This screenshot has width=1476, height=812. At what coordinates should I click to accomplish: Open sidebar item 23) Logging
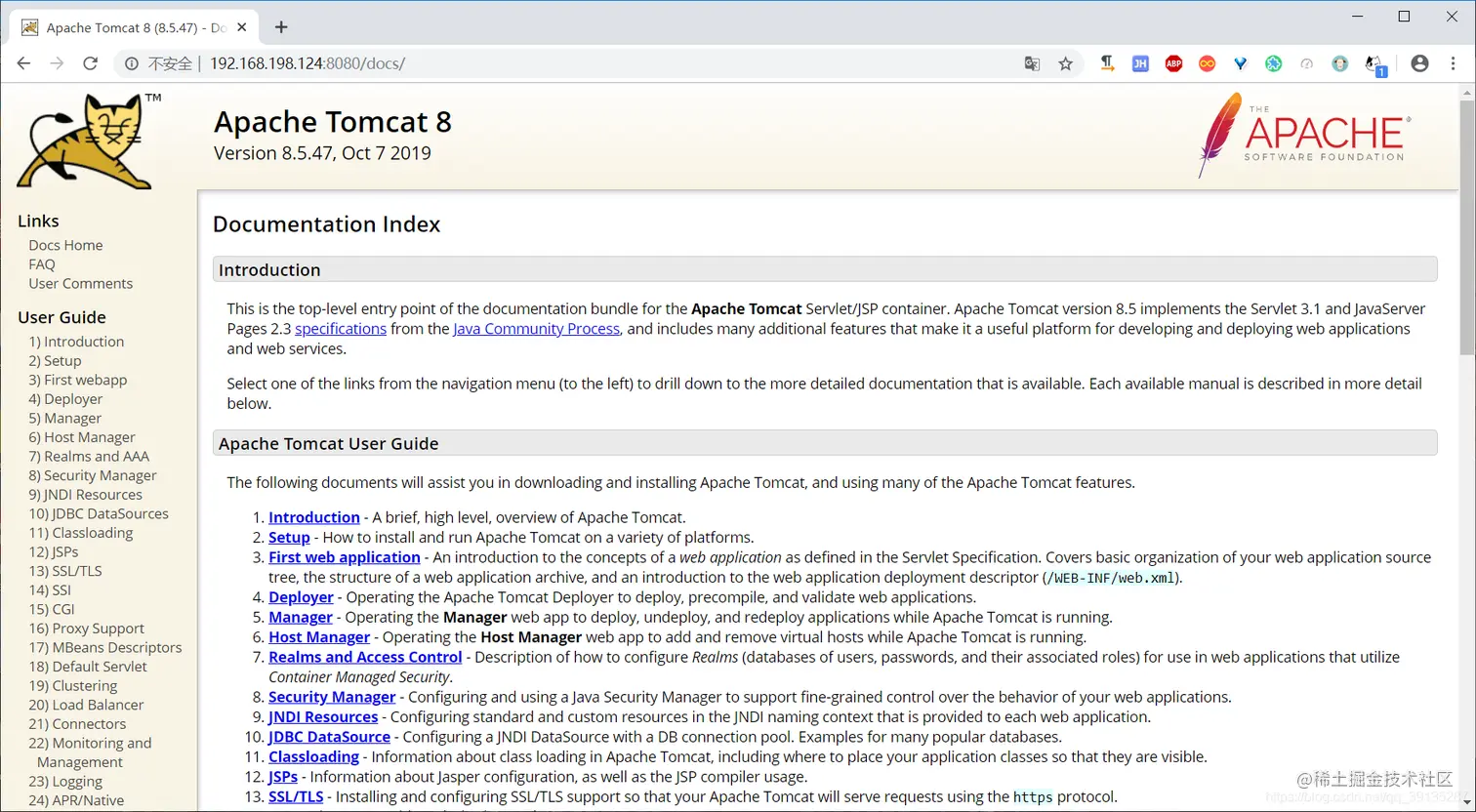point(65,781)
